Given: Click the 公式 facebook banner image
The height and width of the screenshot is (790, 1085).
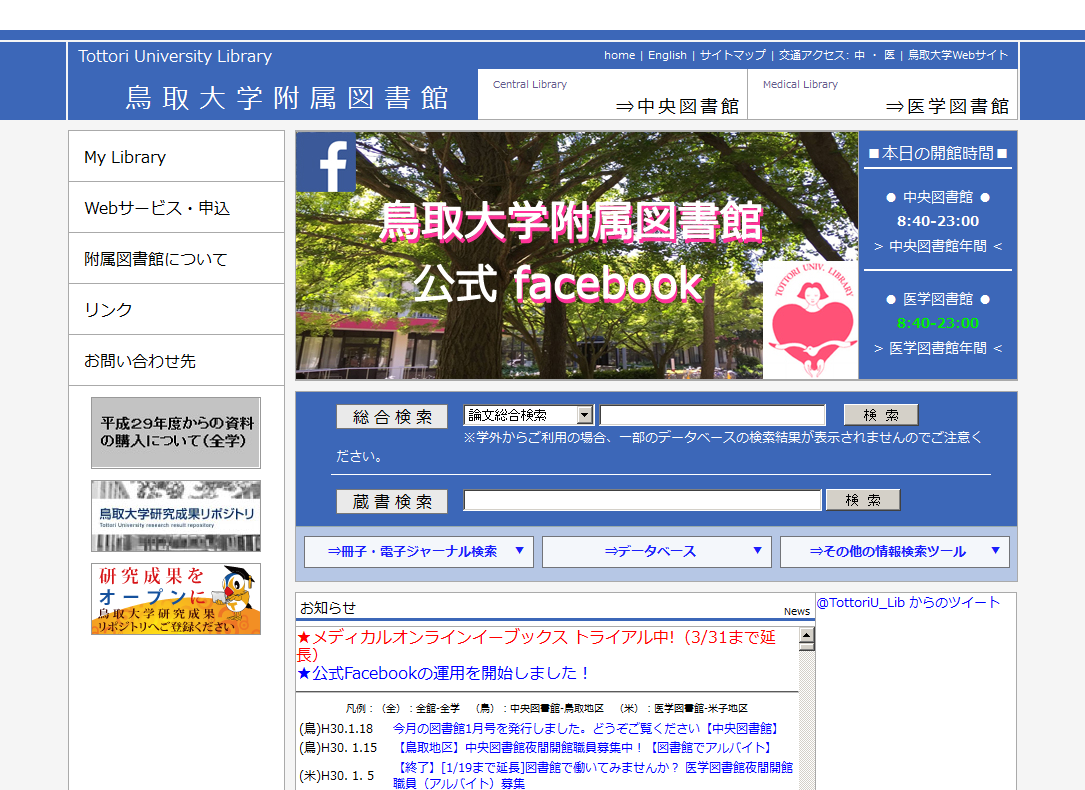Looking at the screenshot, I should pos(577,255).
